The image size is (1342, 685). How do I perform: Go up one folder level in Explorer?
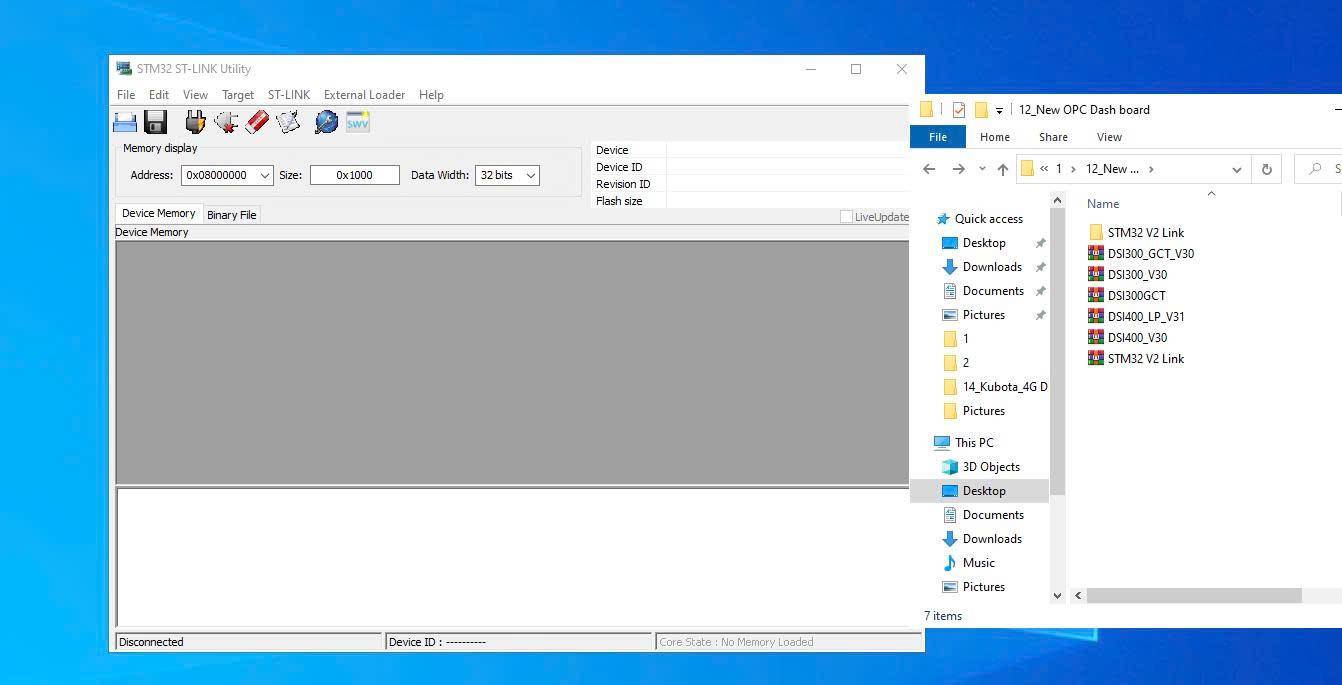[x=1002, y=169]
